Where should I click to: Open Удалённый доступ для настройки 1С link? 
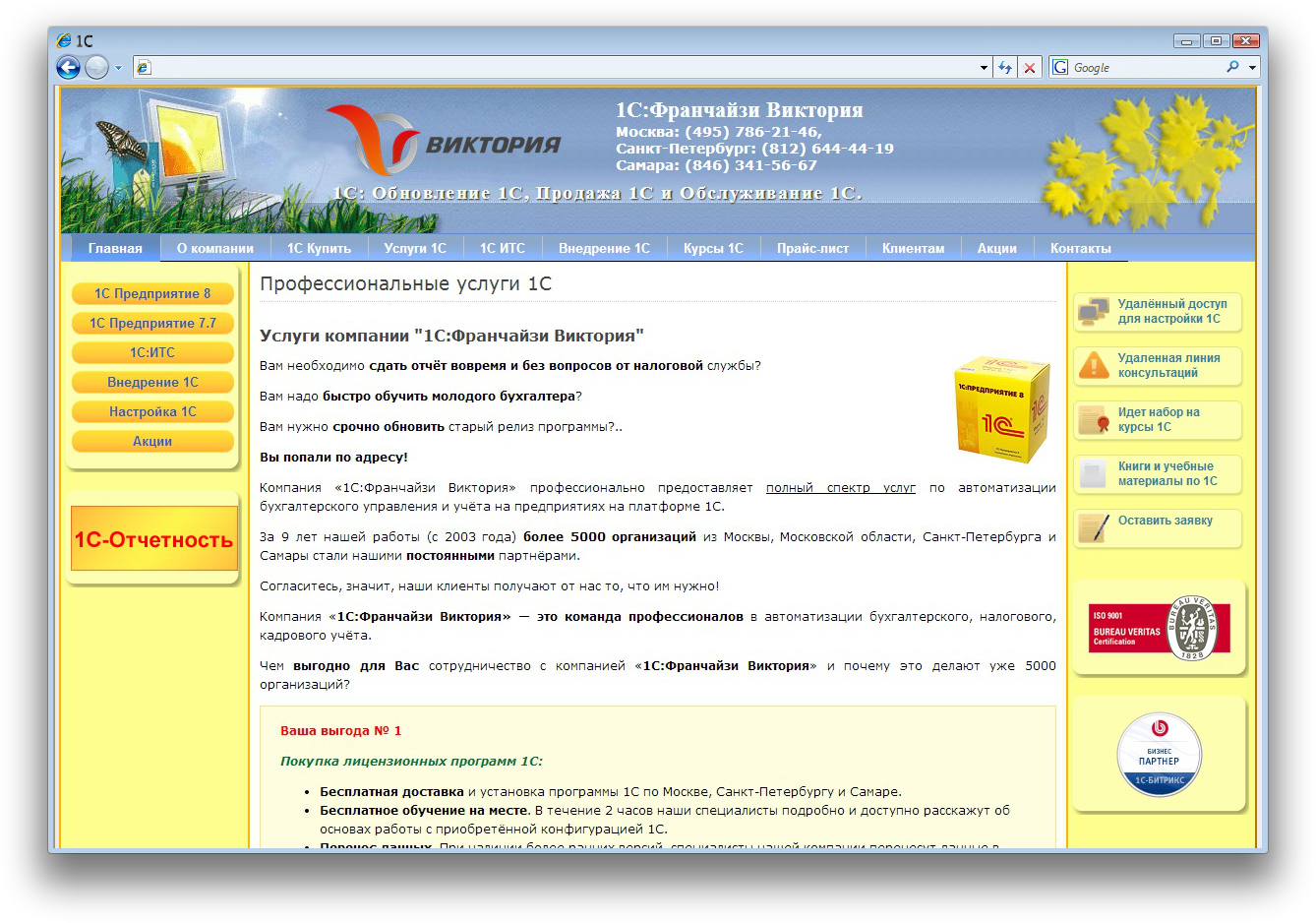click(x=1172, y=311)
